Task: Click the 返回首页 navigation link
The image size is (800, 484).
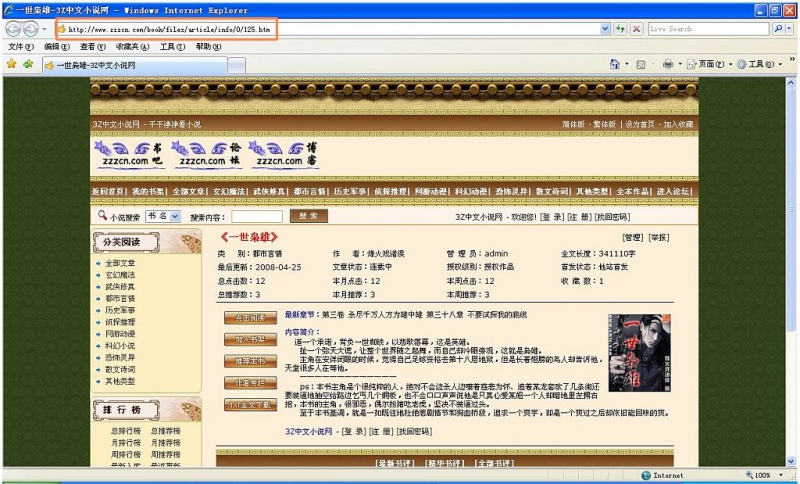Action: tap(108, 191)
